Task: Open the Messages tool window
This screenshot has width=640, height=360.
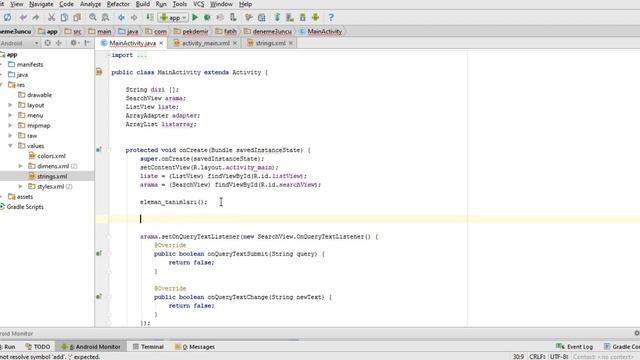Action: pos(195,347)
